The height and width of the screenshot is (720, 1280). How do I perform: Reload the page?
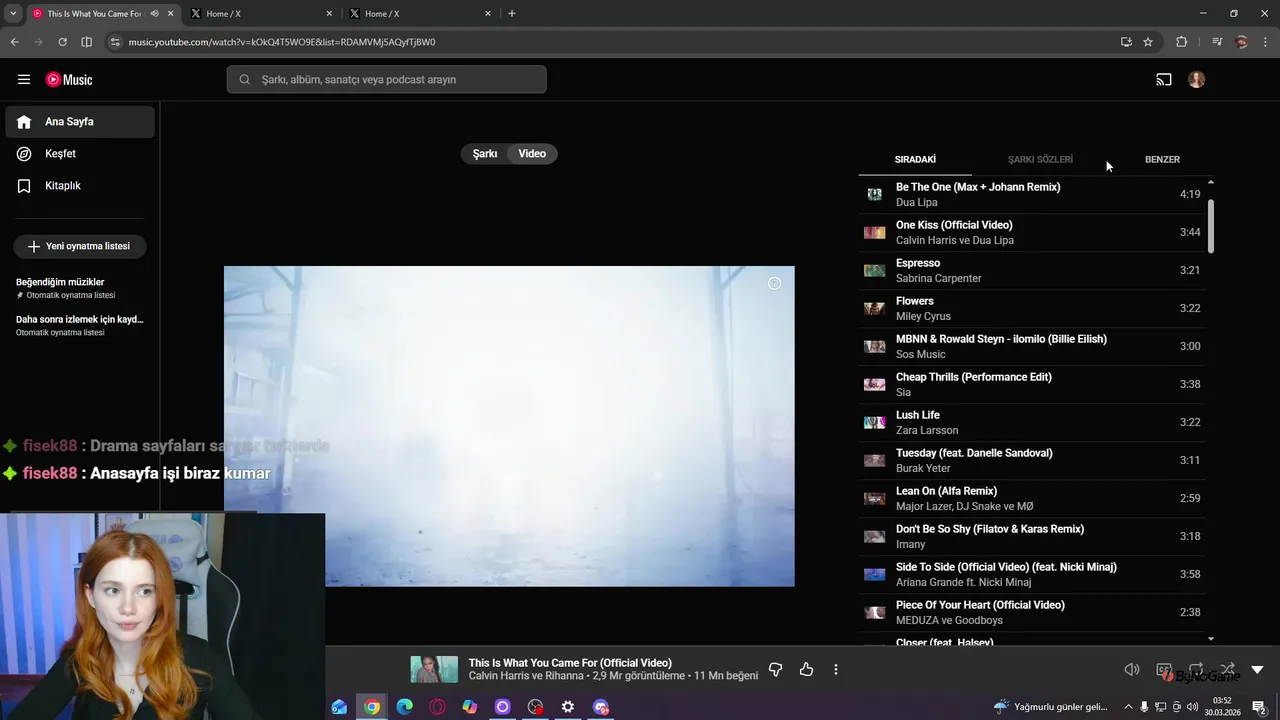coord(62,42)
